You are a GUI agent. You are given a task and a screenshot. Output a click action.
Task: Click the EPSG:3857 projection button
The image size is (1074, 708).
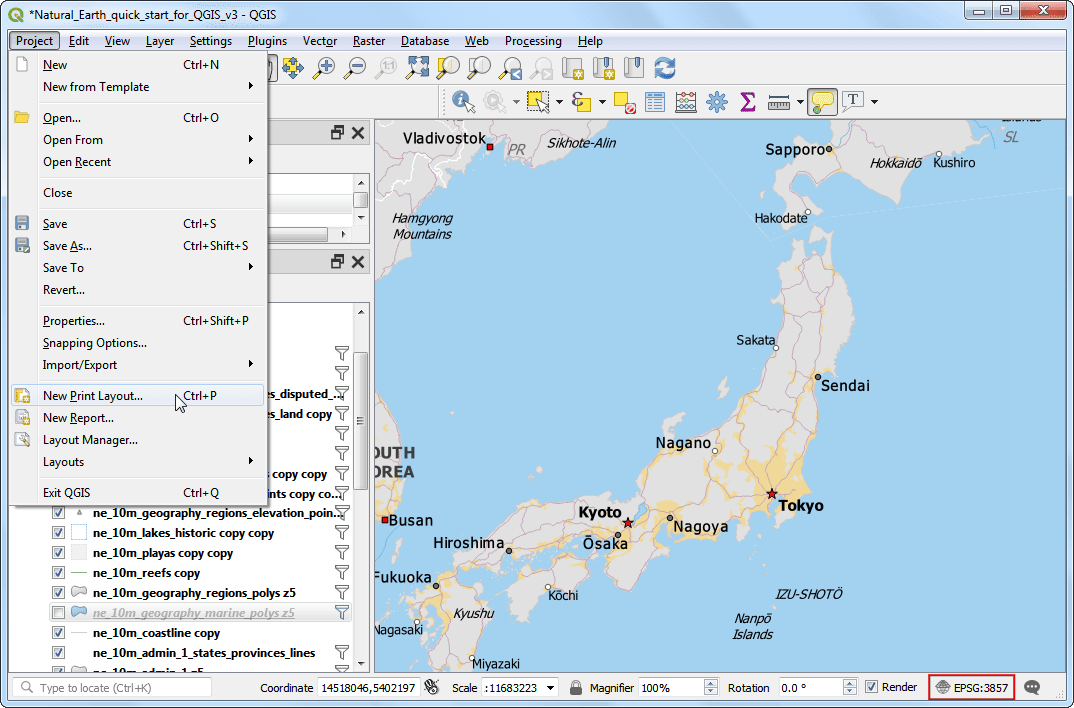click(x=971, y=687)
